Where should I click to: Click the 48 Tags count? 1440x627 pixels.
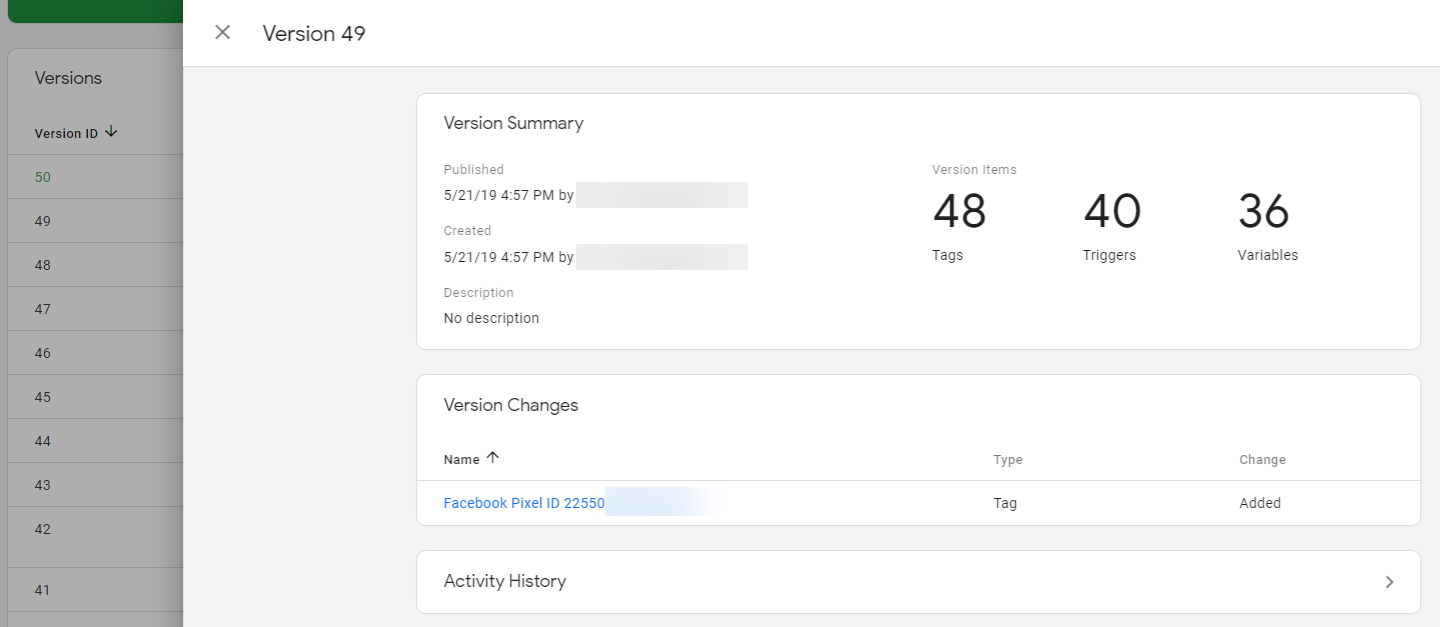959,212
